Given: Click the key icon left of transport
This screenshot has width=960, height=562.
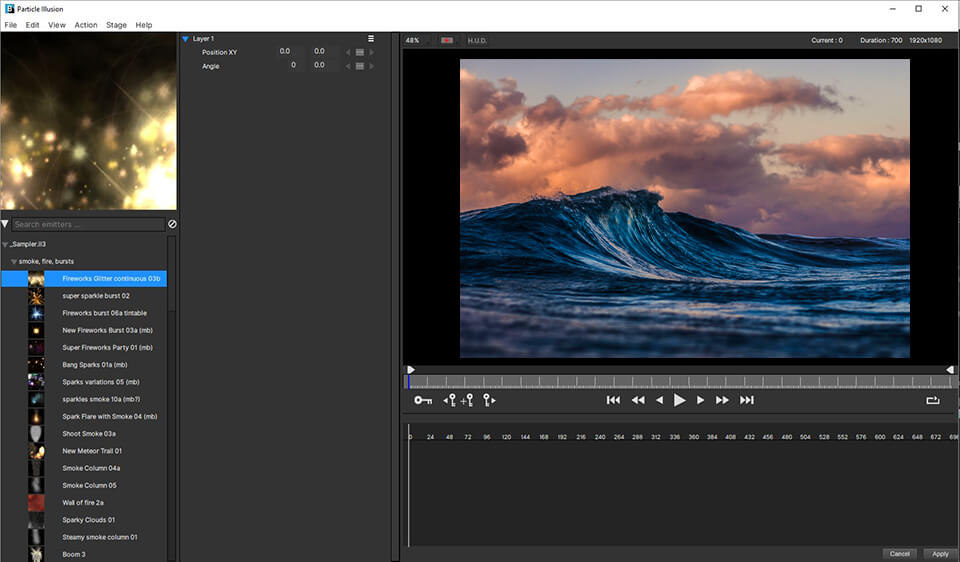Looking at the screenshot, I should coord(423,400).
